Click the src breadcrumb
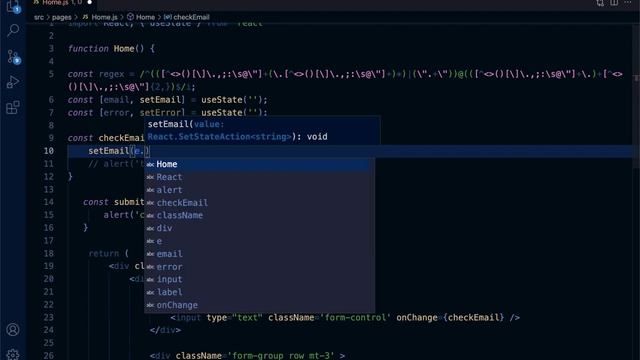The width and height of the screenshot is (640, 360). (x=39, y=17)
